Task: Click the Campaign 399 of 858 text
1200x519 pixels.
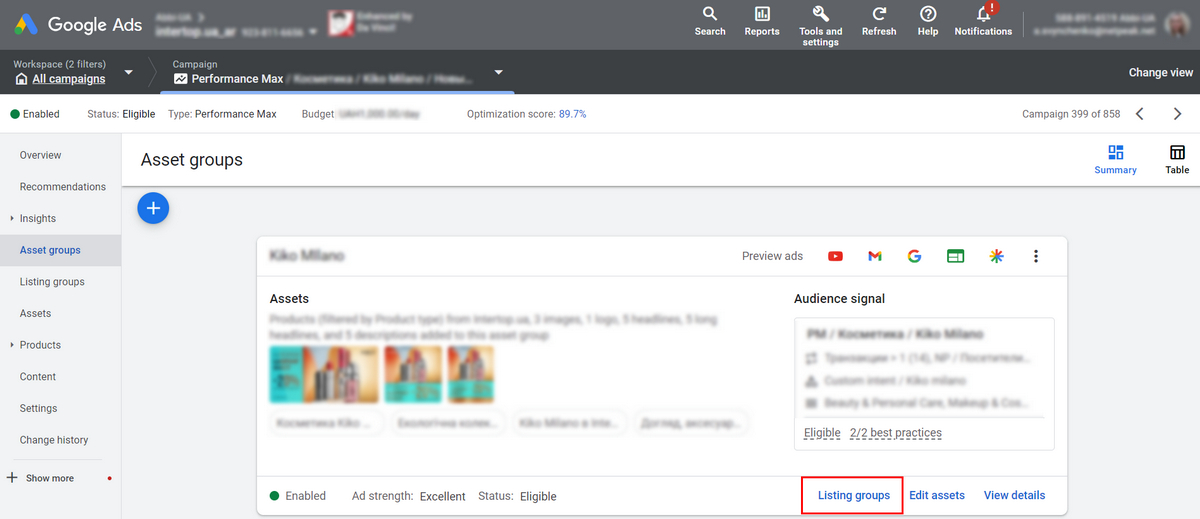Action: [1071, 114]
